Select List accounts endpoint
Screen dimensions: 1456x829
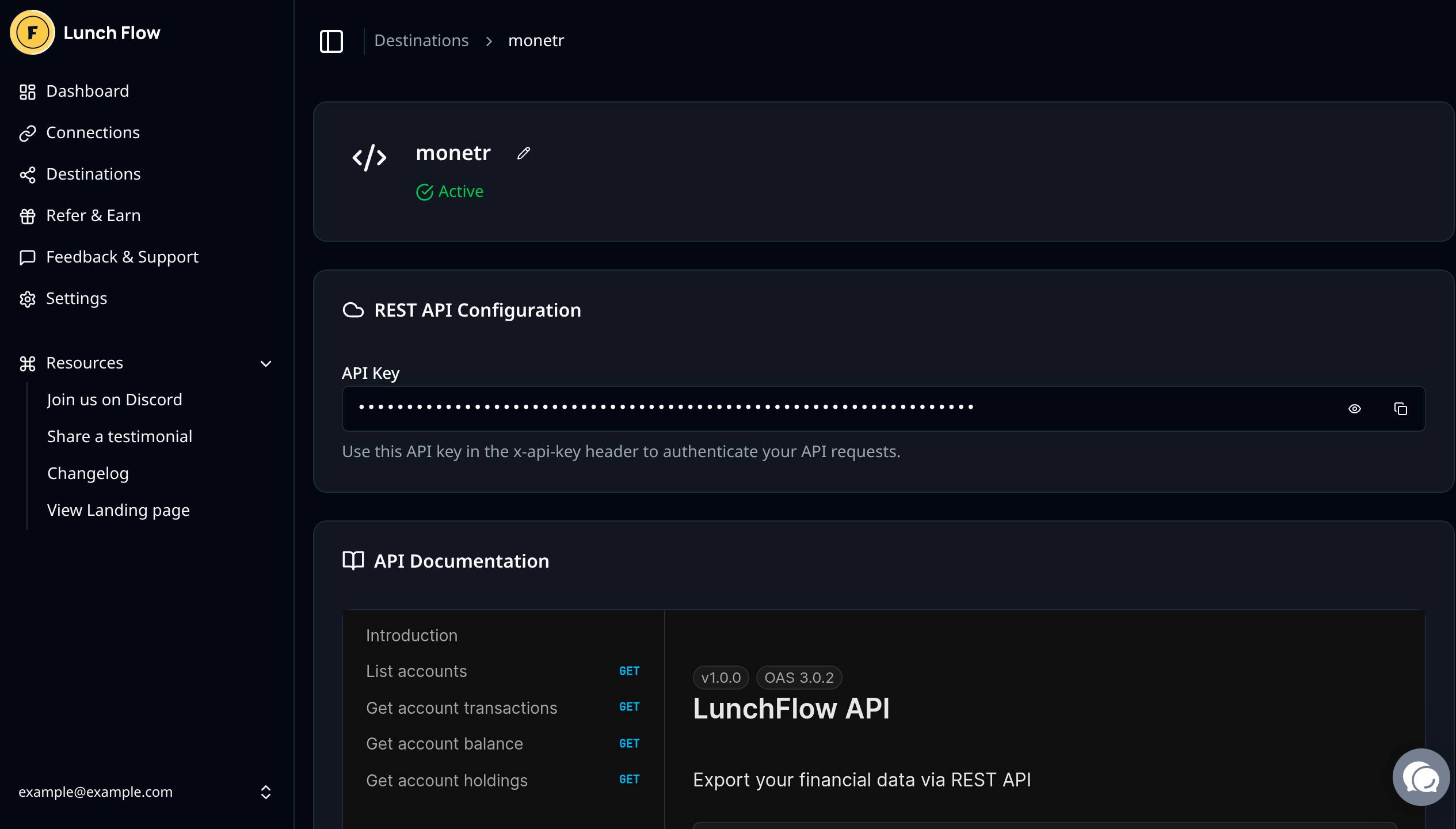[417, 671]
